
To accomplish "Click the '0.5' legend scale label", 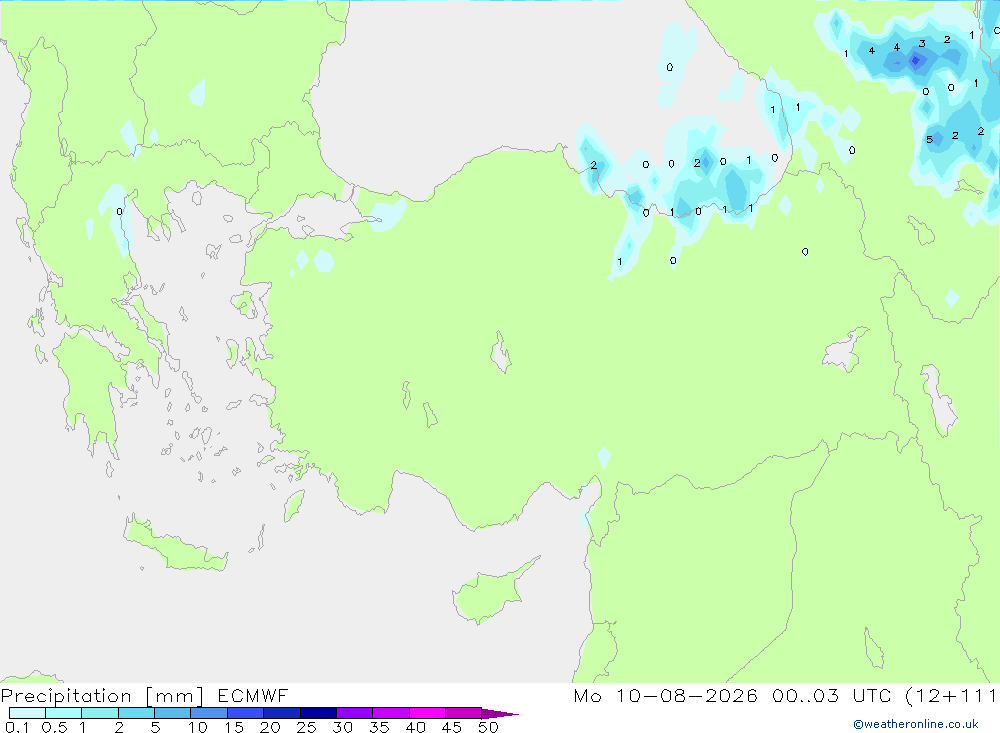I will pyautogui.click(x=54, y=727).
